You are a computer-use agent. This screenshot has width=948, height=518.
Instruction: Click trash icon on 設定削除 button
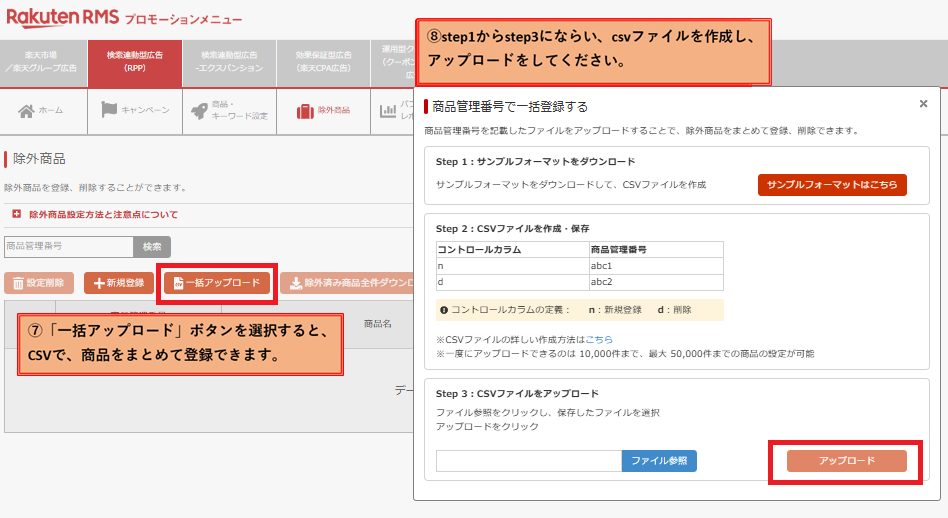[17, 283]
